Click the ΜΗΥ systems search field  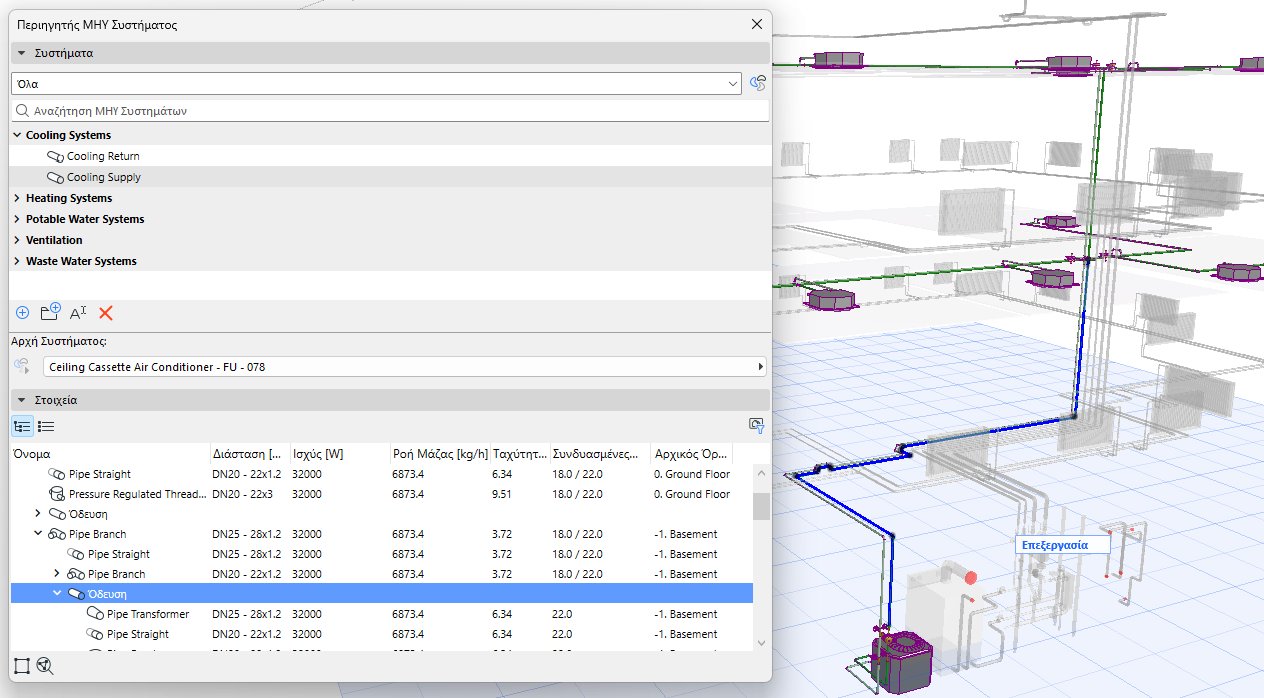[x=390, y=111]
